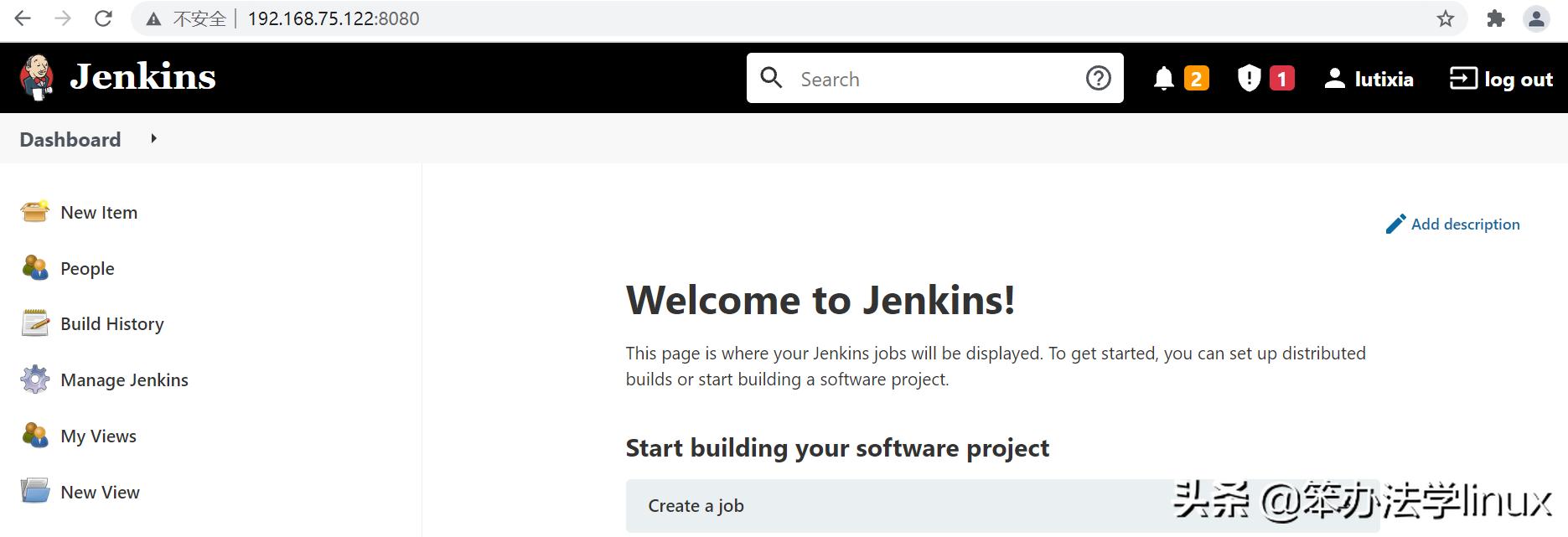Click the Build History notepad icon
The width and height of the screenshot is (1568, 537).
34,323
